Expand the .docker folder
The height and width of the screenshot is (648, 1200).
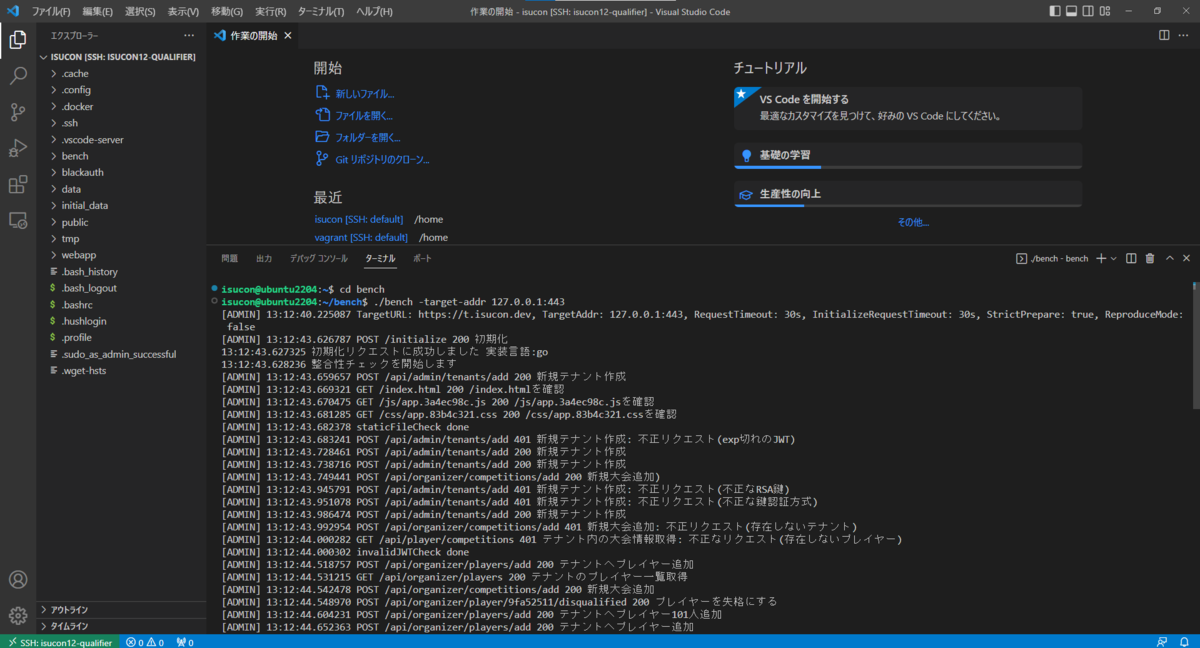pos(121,107)
